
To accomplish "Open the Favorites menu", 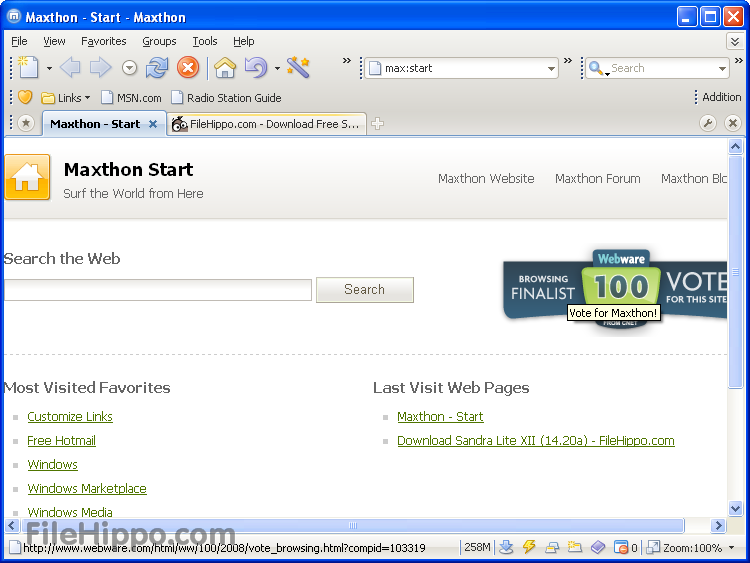I will [x=104, y=42].
